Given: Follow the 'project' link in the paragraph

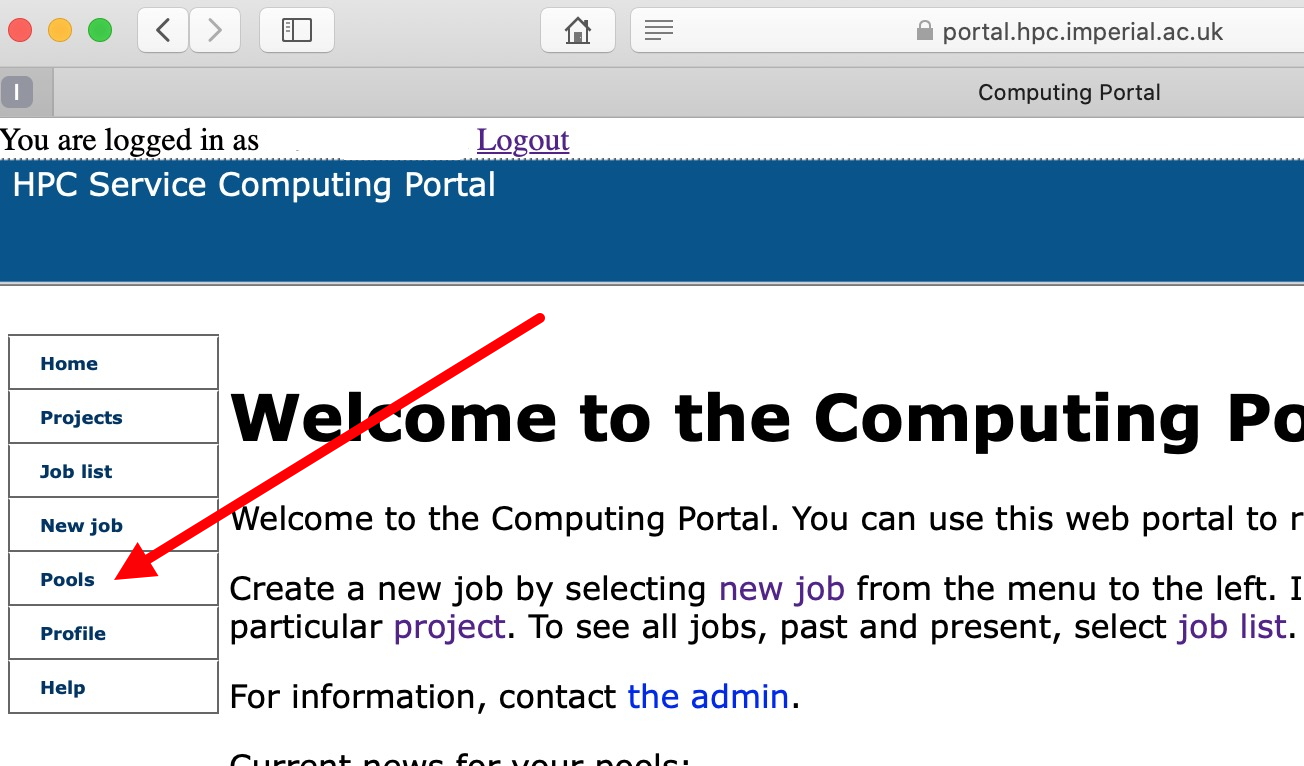Looking at the screenshot, I should point(449,627).
